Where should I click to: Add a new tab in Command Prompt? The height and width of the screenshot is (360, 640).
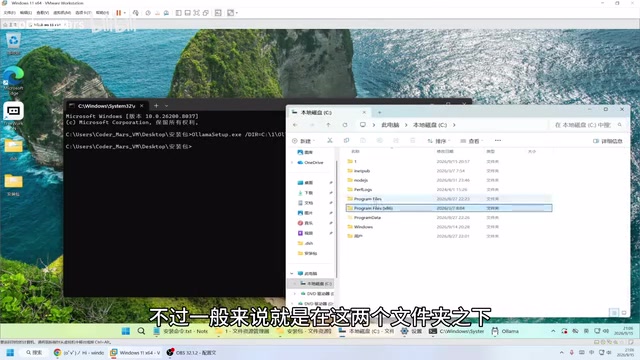click(x=156, y=106)
